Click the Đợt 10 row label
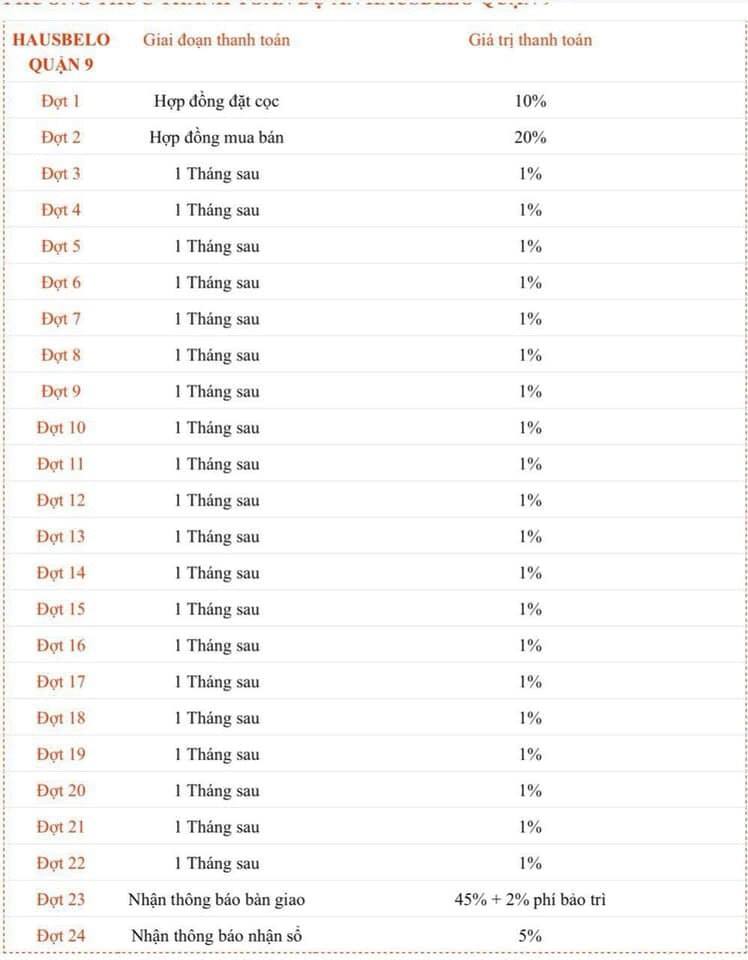This screenshot has width=748, height=960. tap(61, 428)
